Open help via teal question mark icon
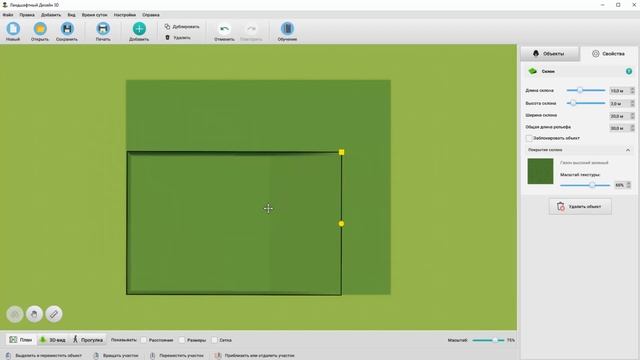Screen dimensions: 640x360 point(629,71)
